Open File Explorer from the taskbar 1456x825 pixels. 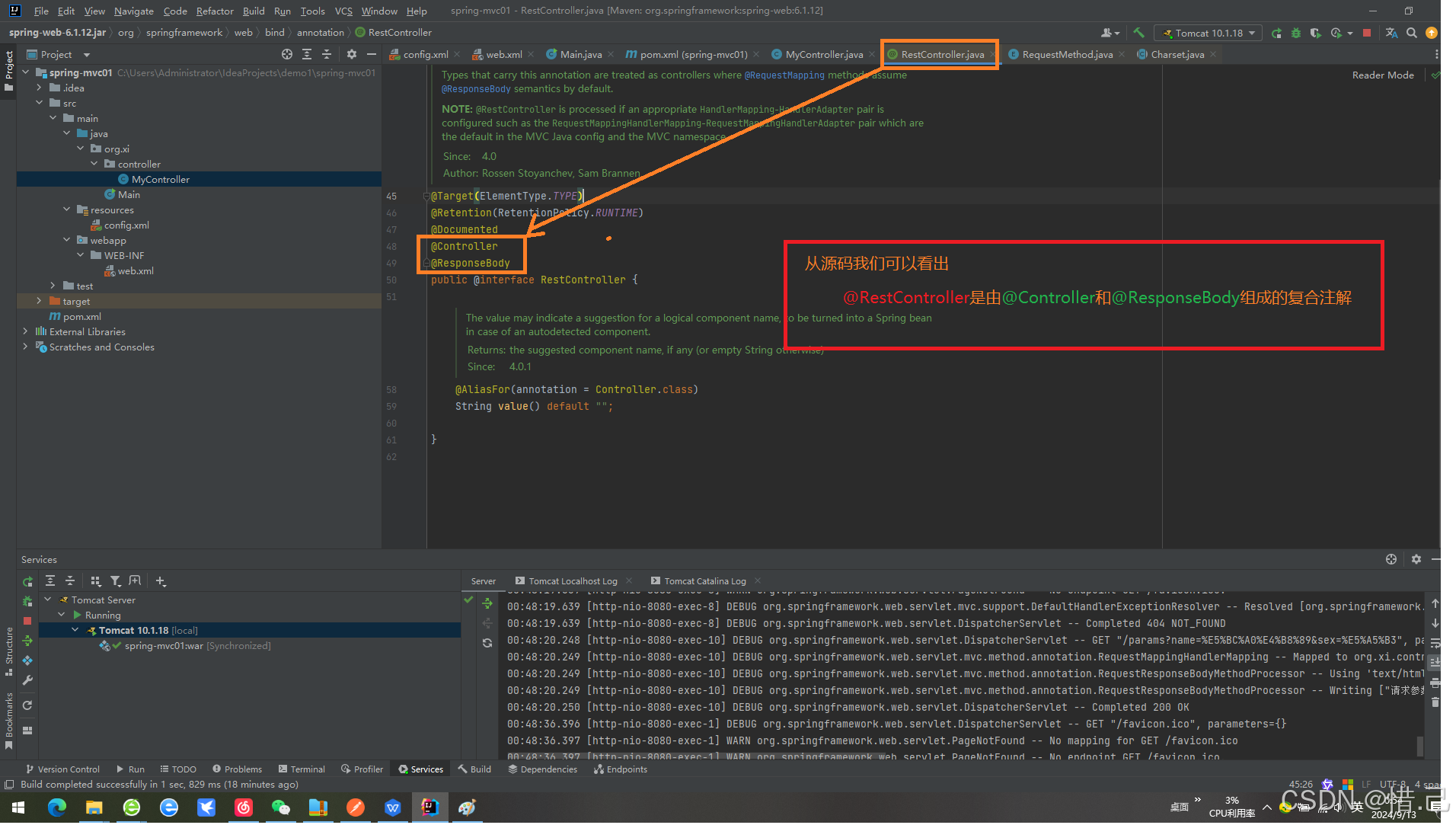pos(94,808)
